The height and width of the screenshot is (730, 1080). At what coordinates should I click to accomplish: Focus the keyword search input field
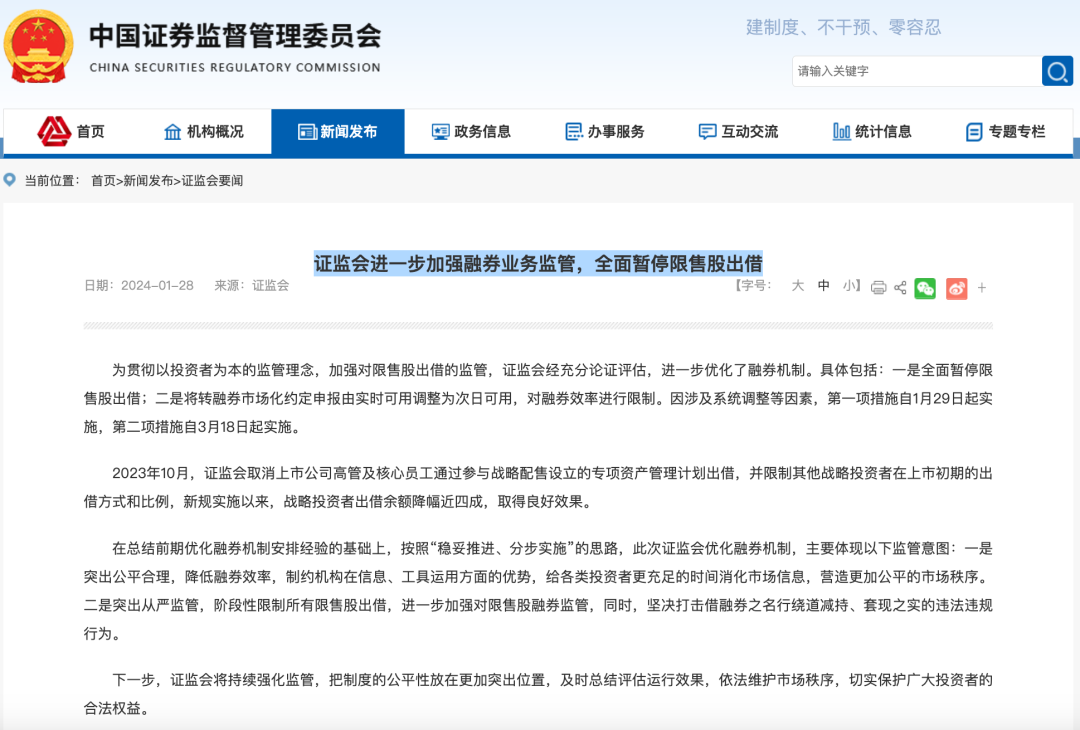pyautogui.click(x=915, y=71)
